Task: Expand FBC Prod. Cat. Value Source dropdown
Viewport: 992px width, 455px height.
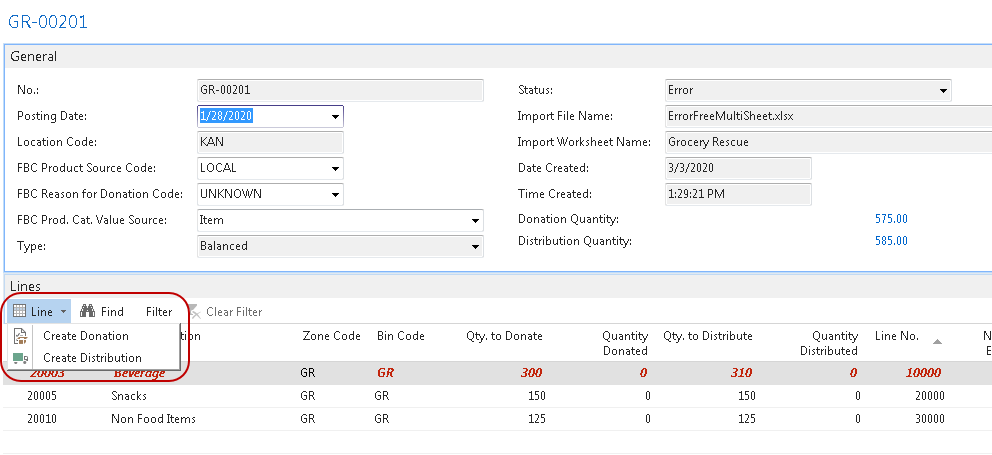Action: tap(475, 220)
